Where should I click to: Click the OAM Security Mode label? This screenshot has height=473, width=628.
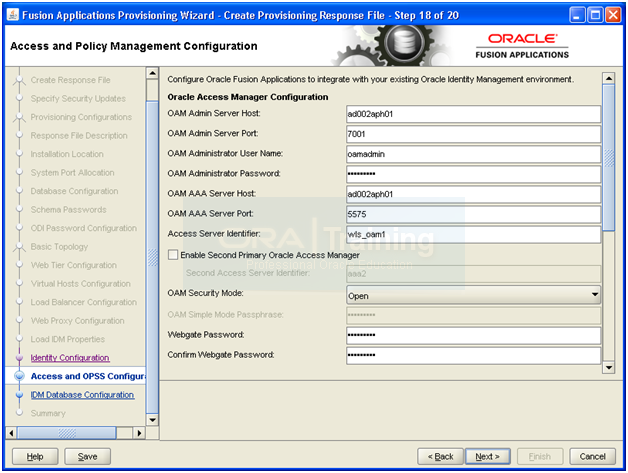[205, 293]
